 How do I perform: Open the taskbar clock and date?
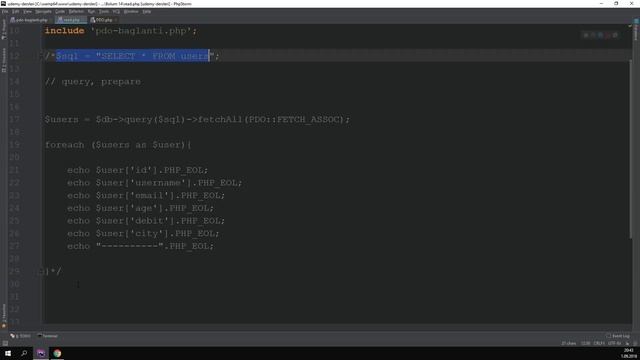point(629,353)
